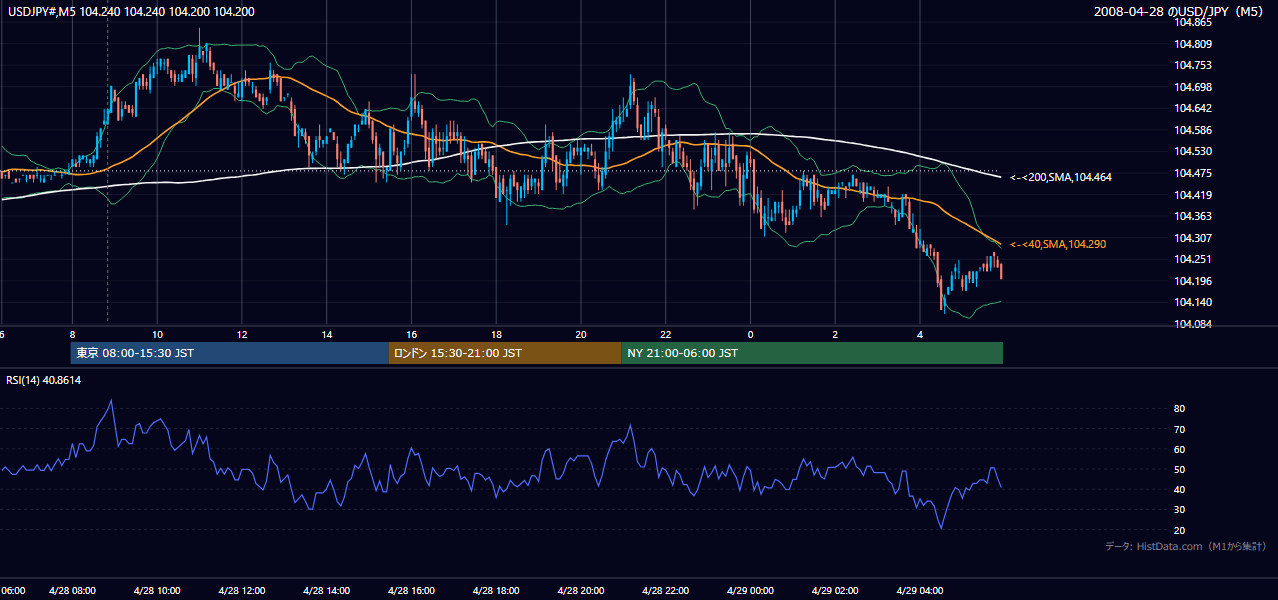Click price level 104.475 on axis
The height and width of the screenshot is (600, 1278).
coord(1193,173)
